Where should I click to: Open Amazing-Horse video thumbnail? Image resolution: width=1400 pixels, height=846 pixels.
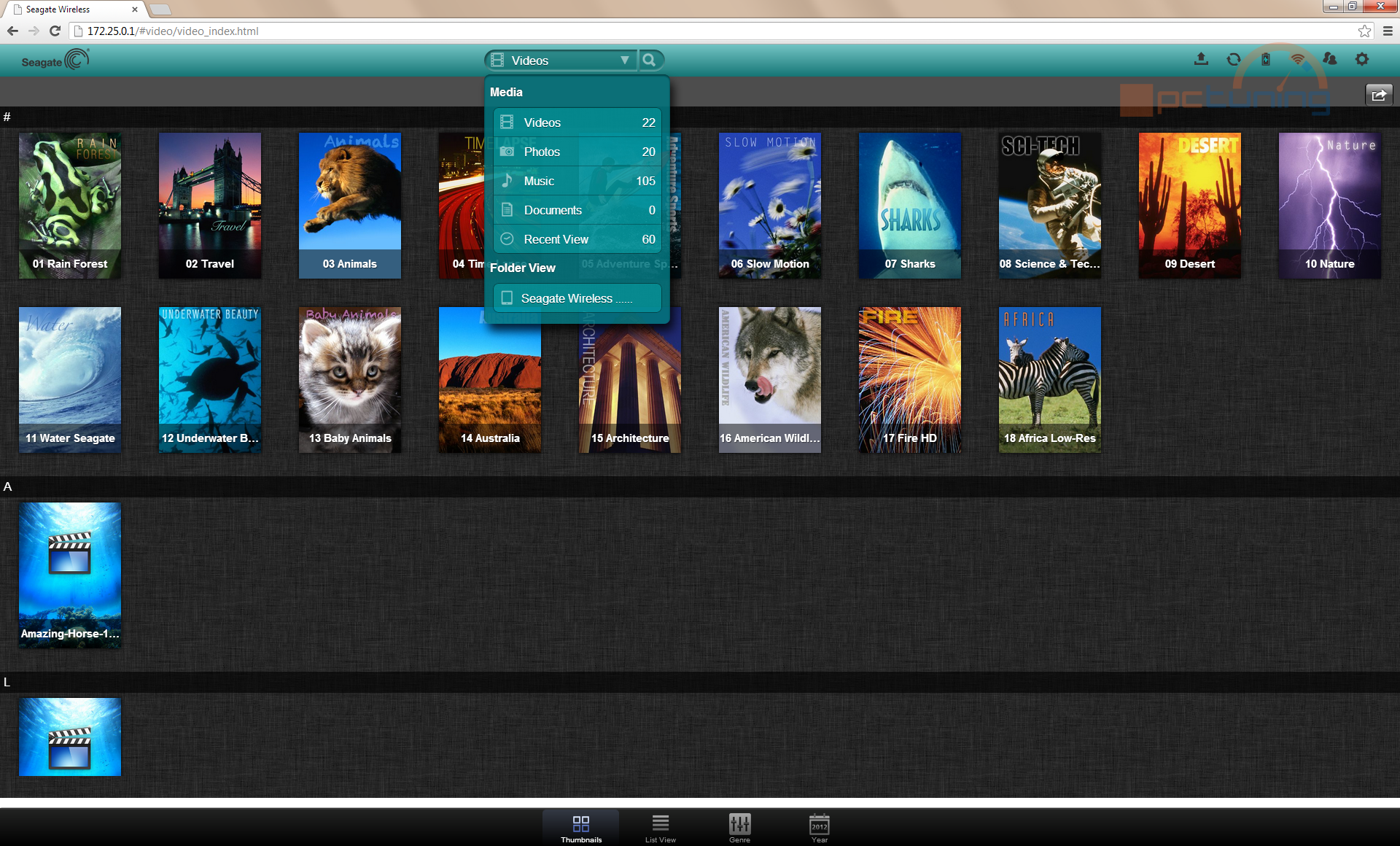tap(70, 575)
